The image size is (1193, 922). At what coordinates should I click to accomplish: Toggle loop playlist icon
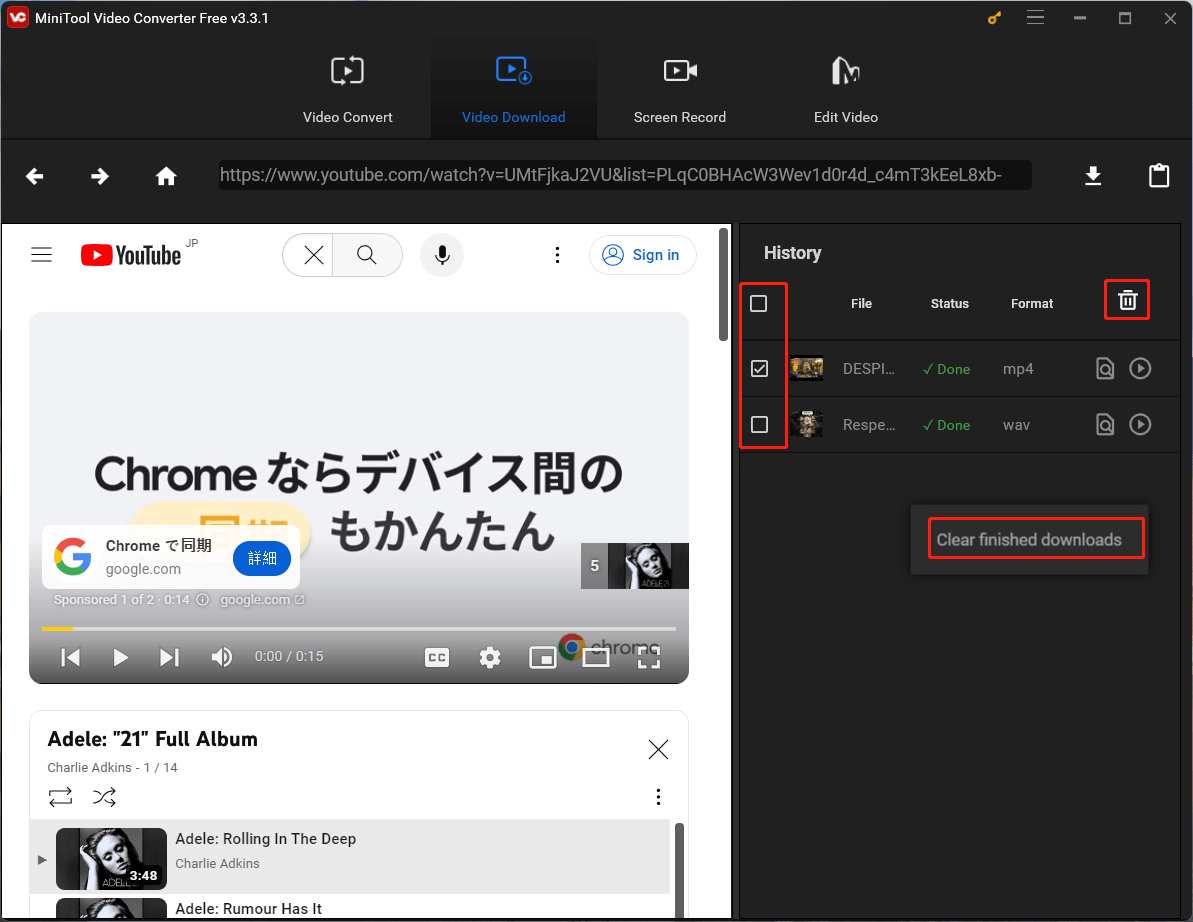tap(60, 796)
